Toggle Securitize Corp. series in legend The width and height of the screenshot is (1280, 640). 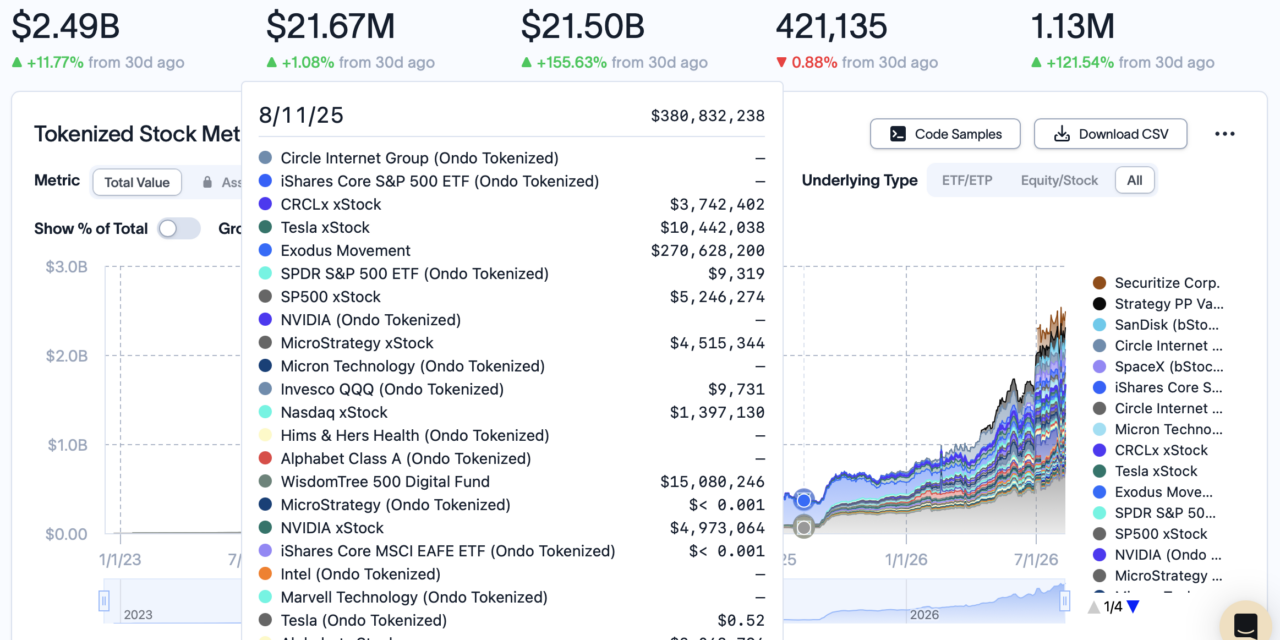pos(1156,283)
